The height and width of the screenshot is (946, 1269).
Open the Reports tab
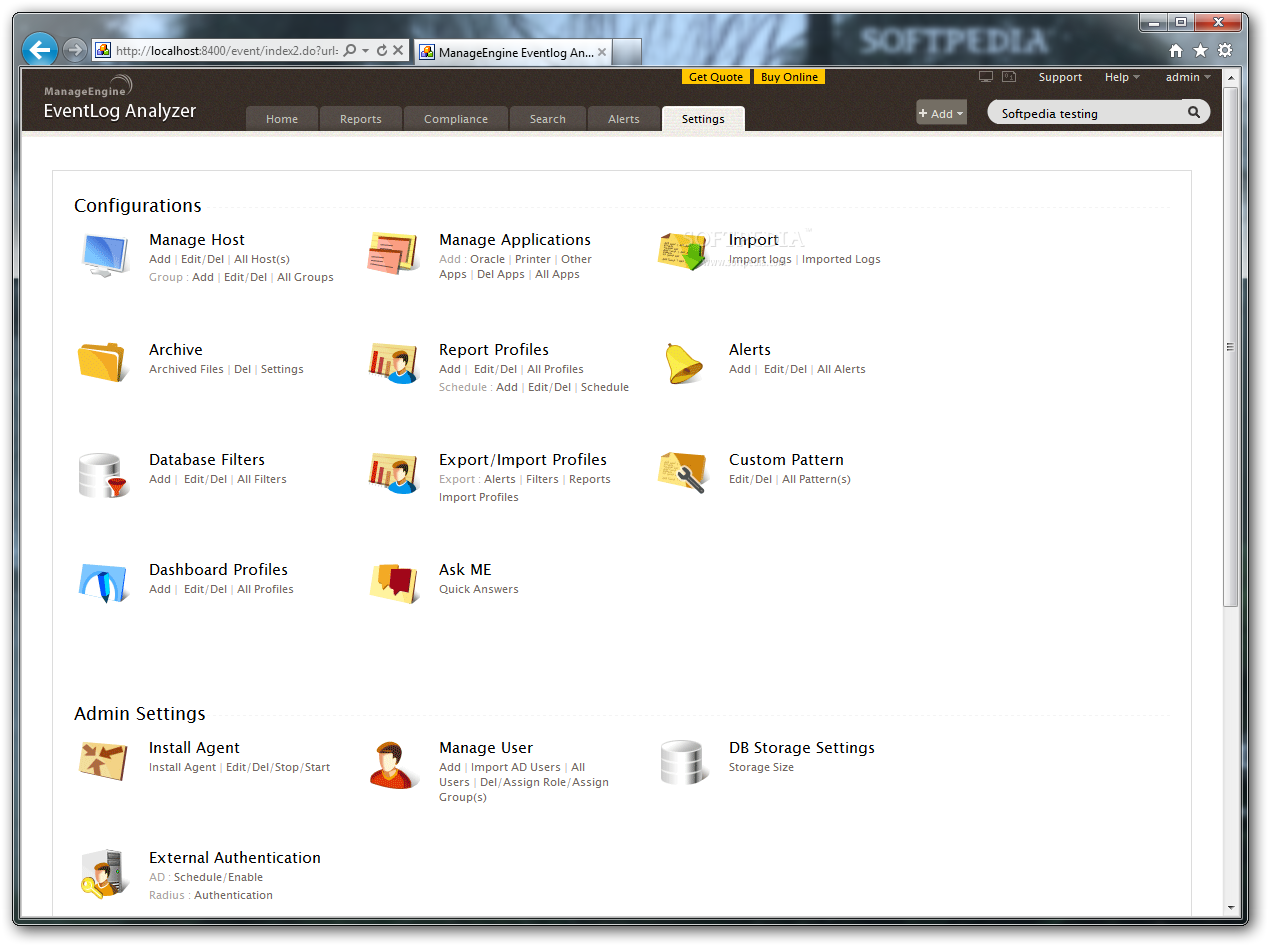point(361,119)
